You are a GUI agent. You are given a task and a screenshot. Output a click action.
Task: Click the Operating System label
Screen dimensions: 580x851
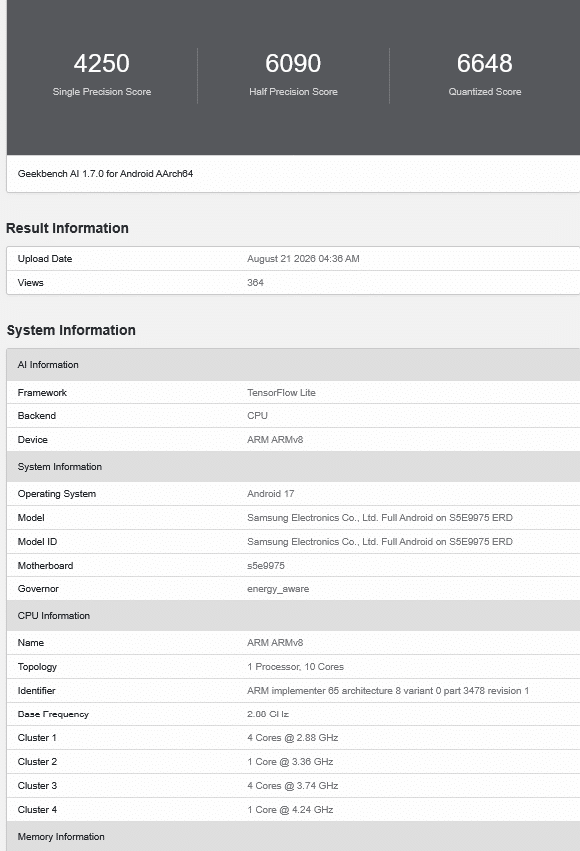pos(56,494)
